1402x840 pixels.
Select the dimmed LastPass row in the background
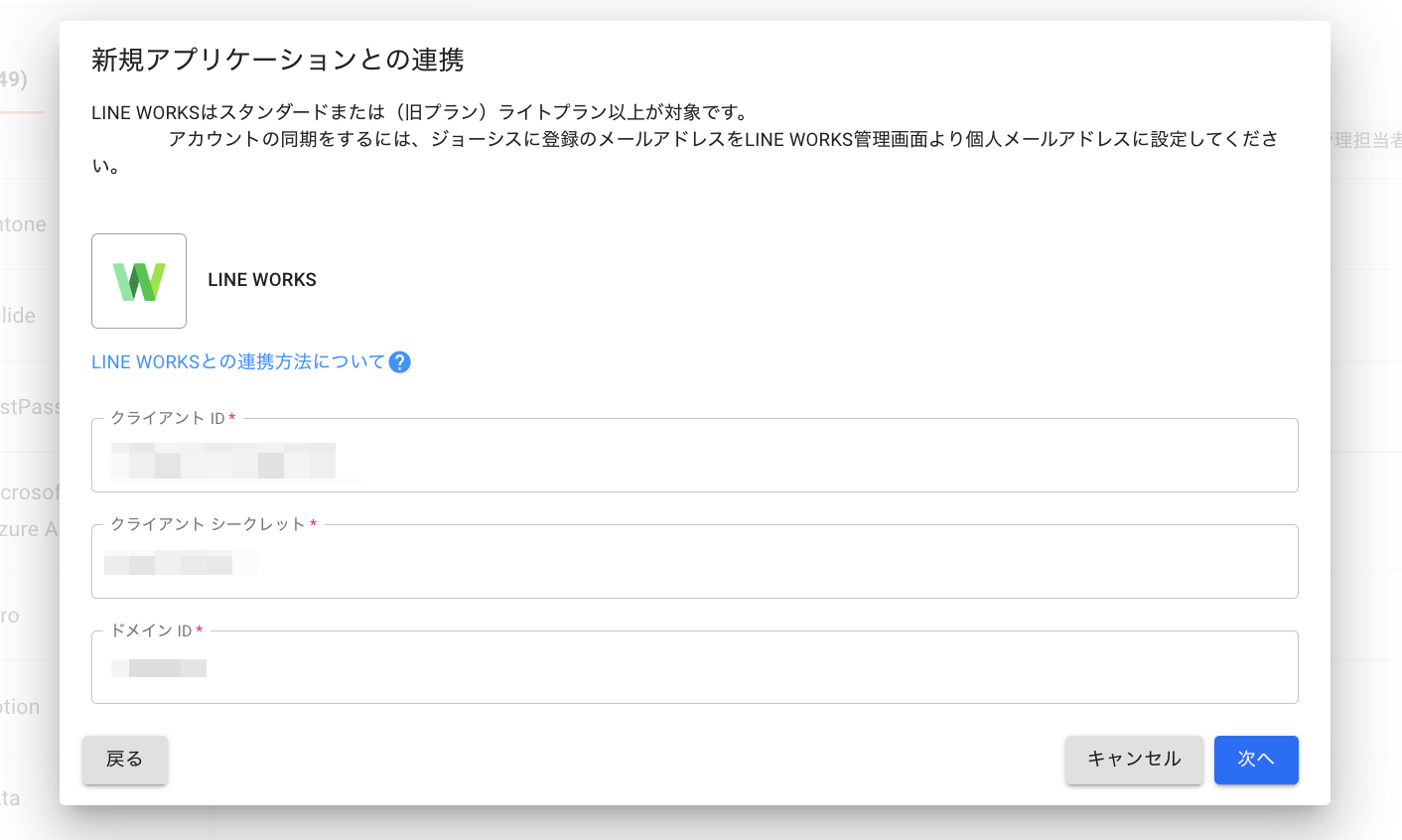pos(30,407)
